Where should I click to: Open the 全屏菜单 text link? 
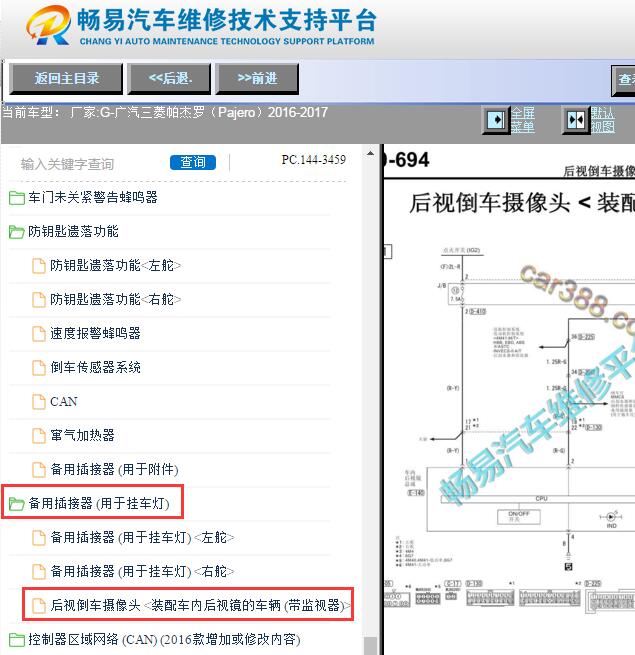[523, 120]
